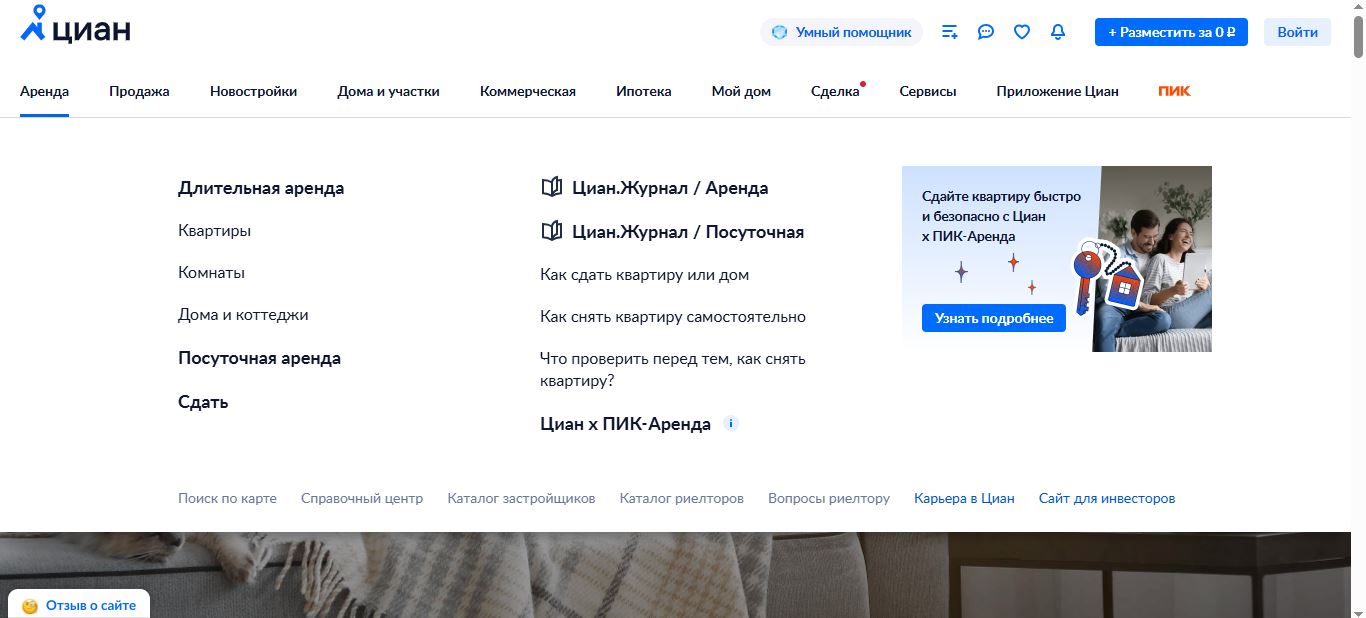The width and height of the screenshot is (1366, 618).
Task: Open Карьера в Циан link
Action: coord(964,498)
